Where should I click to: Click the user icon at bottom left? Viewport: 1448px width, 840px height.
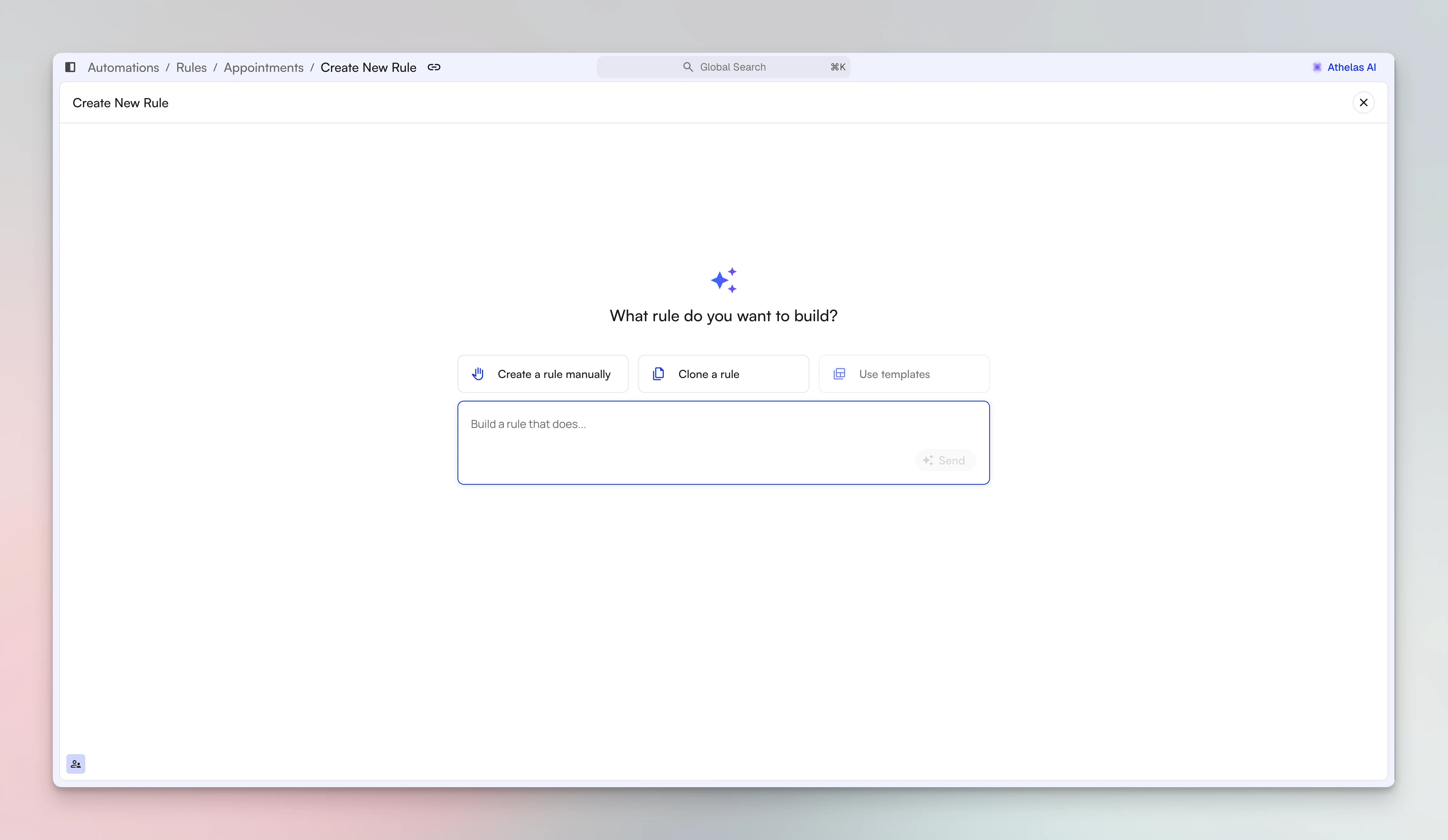point(76,764)
